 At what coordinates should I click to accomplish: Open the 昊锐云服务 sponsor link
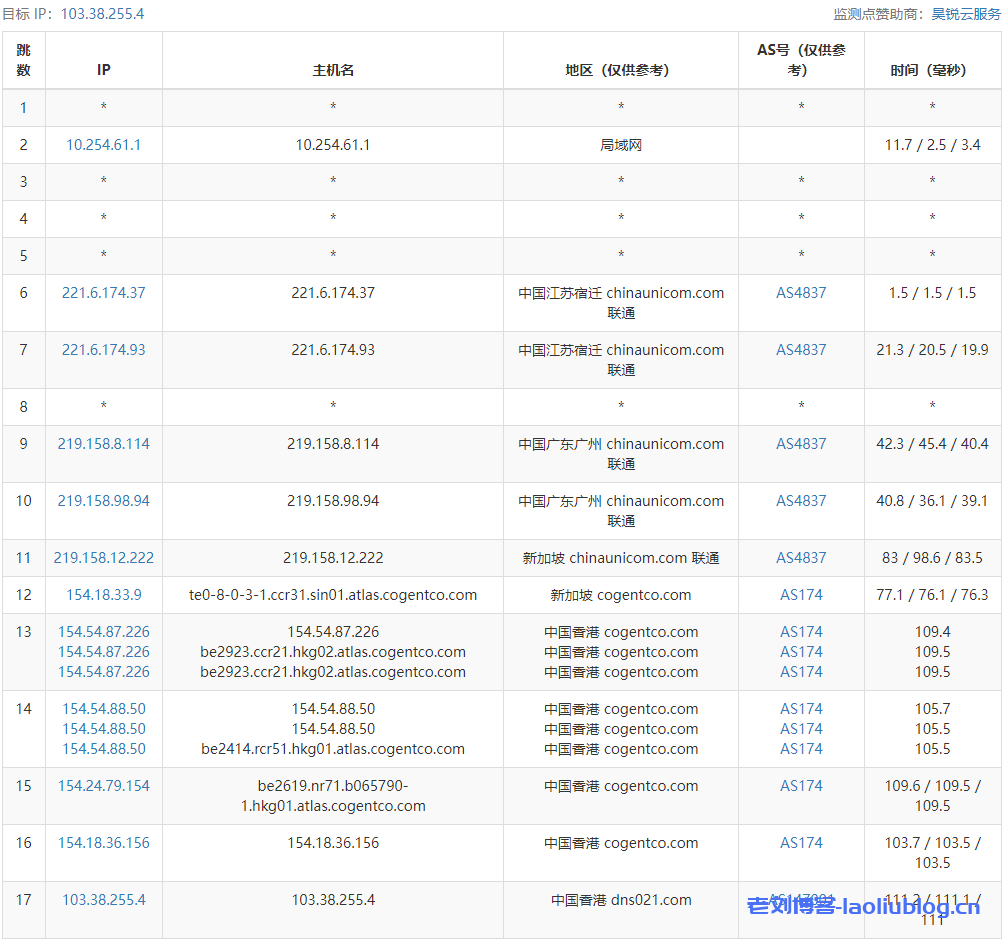(965, 14)
